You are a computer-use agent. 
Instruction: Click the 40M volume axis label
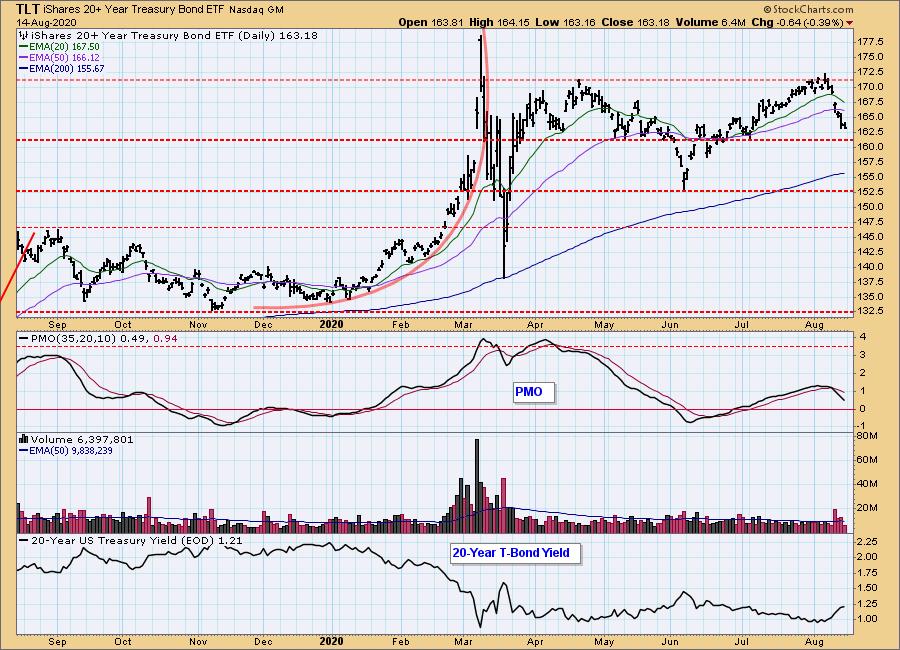867,483
